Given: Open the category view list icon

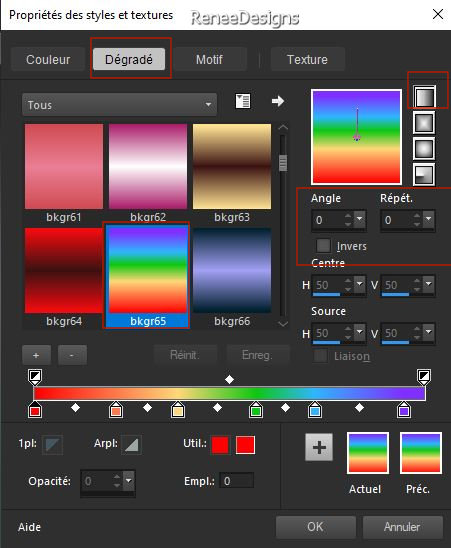Looking at the screenshot, I should (243, 101).
